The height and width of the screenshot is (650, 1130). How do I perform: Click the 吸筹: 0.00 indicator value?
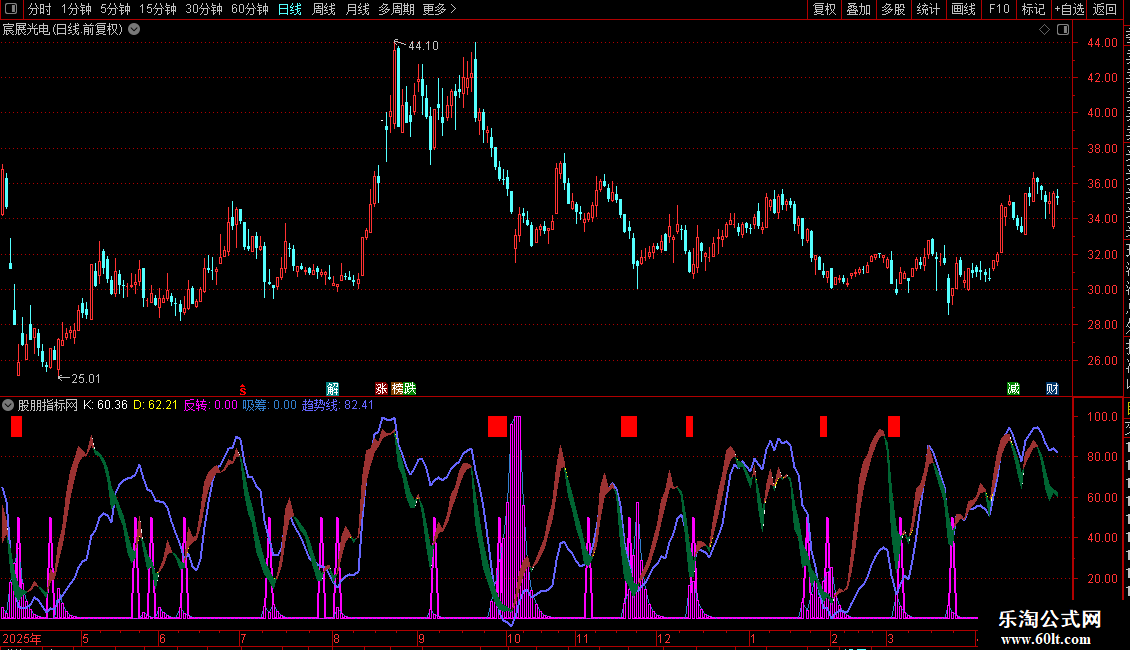point(270,405)
